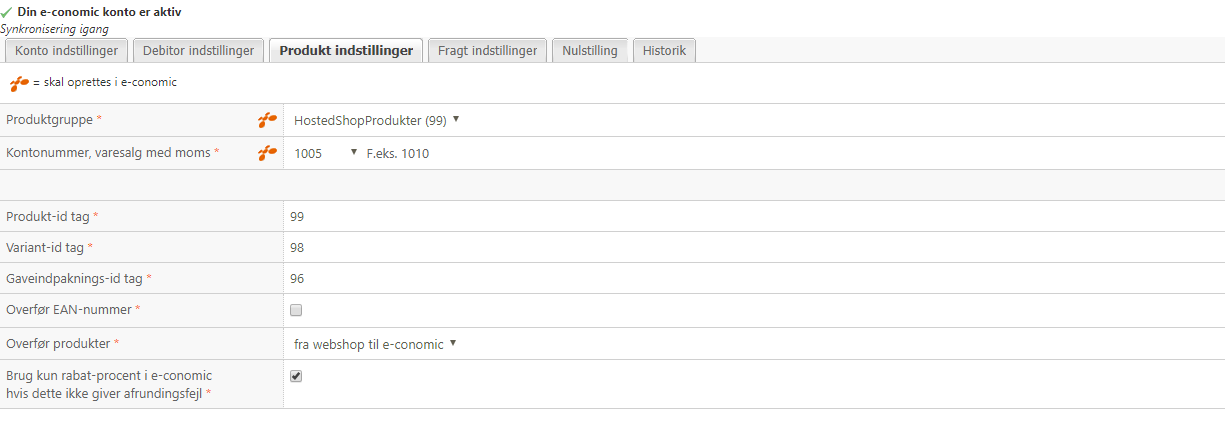Image resolution: width=1225 pixels, height=428 pixels.
Task: Select the Produkt indstillinger tab
Action: coord(346,50)
